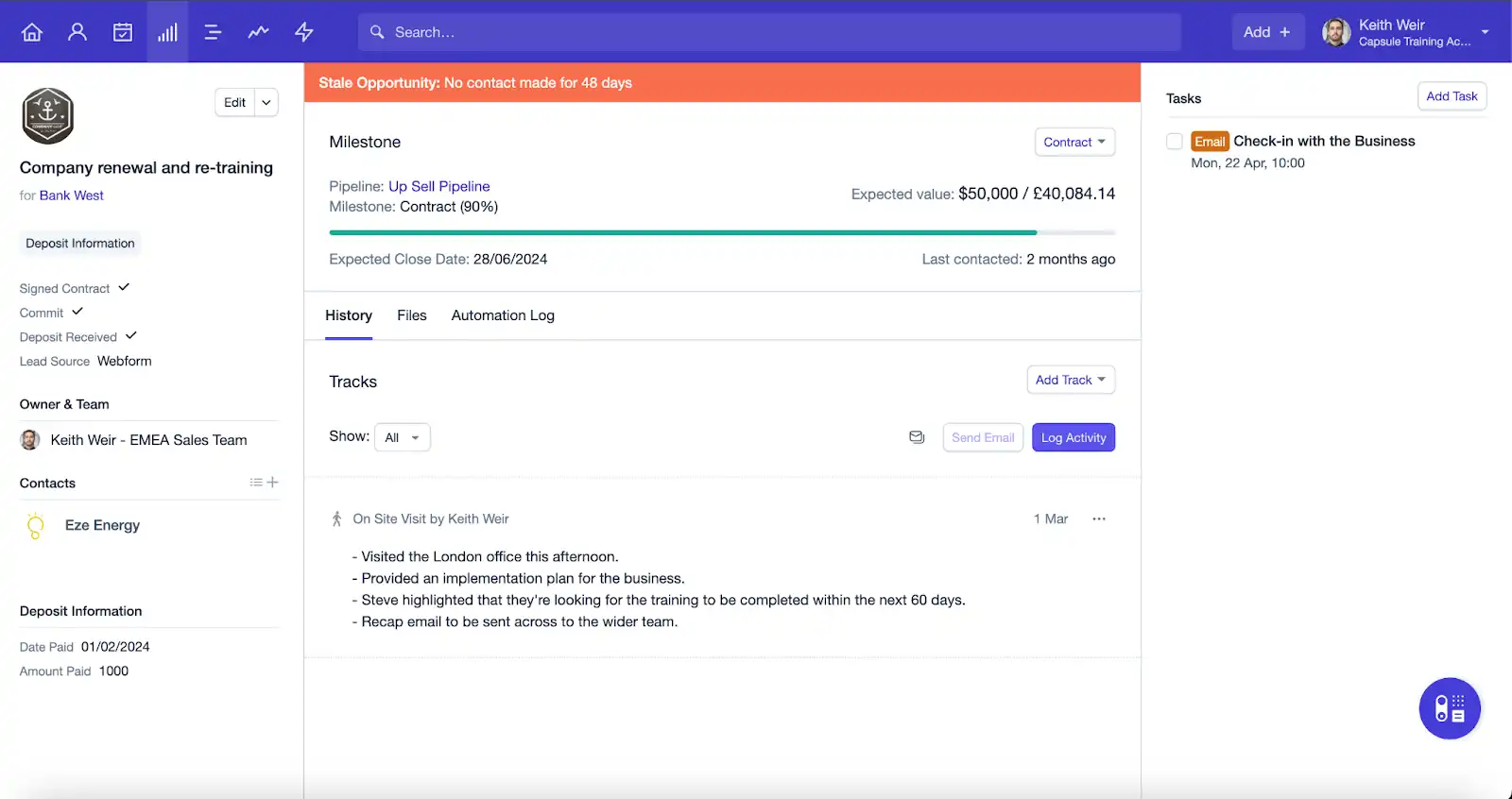This screenshot has width=1512, height=799.
Task: Open the Add Track dropdown
Action: pyautogui.click(x=1071, y=380)
